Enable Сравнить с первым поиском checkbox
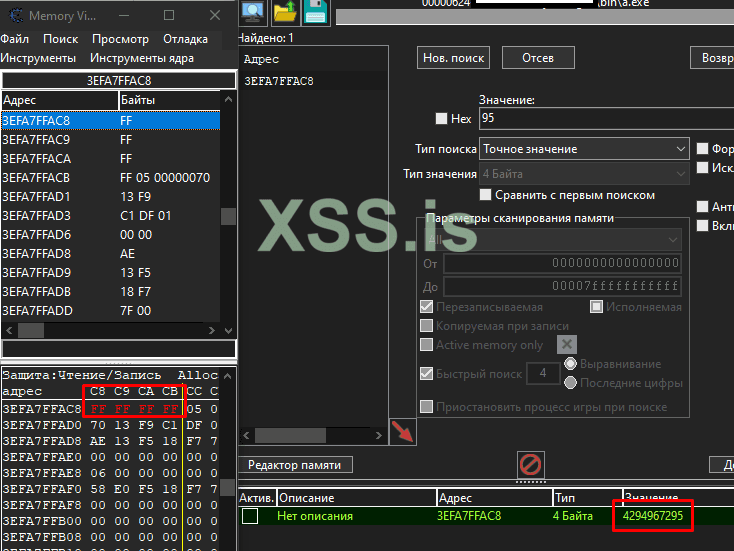This screenshot has height=551, width=734. [485, 195]
